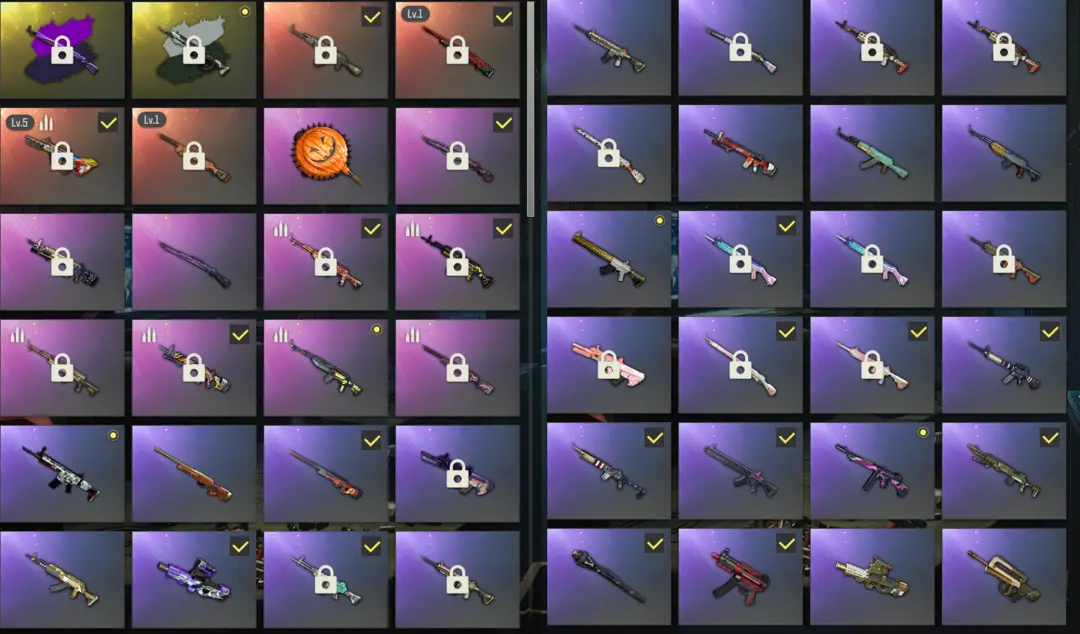This screenshot has height=634, width=1080.
Task: Select the purple P90 skin on the left grid
Action: click(194, 580)
